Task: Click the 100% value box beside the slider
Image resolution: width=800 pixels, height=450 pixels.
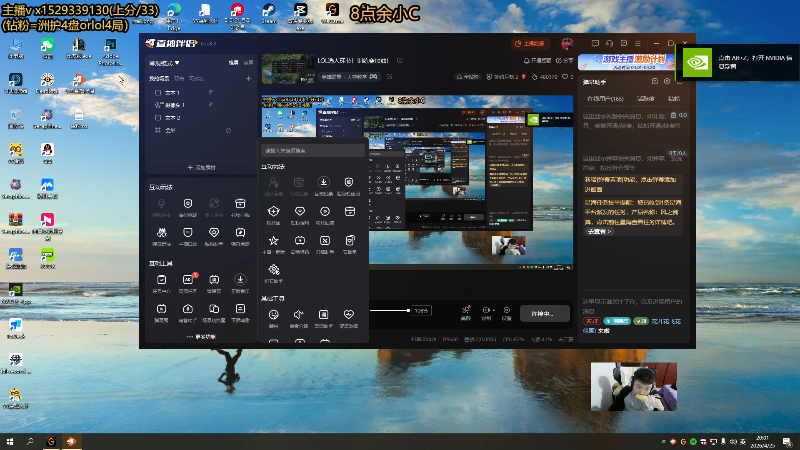Action: [x=421, y=311]
